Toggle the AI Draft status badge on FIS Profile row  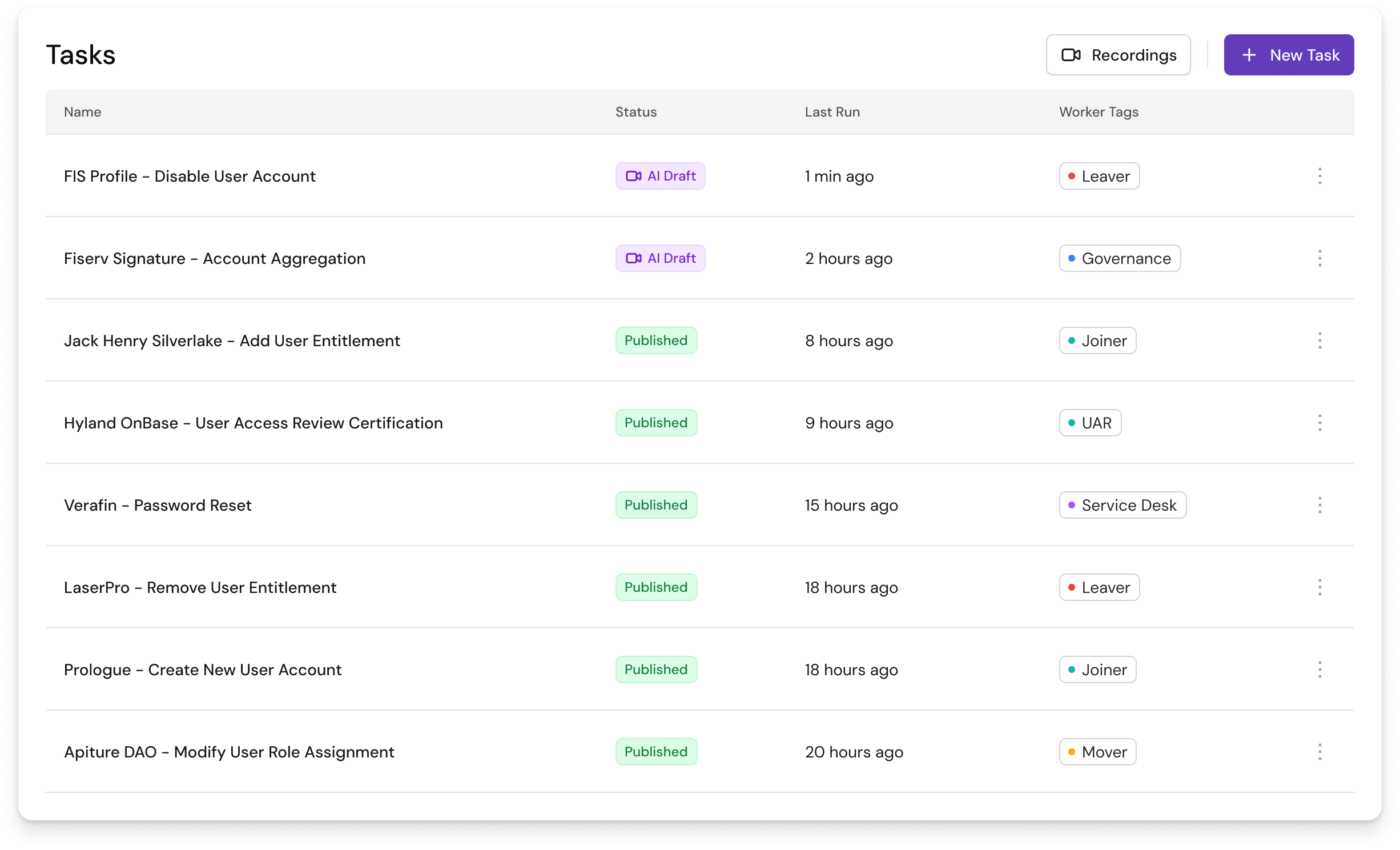point(661,176)
